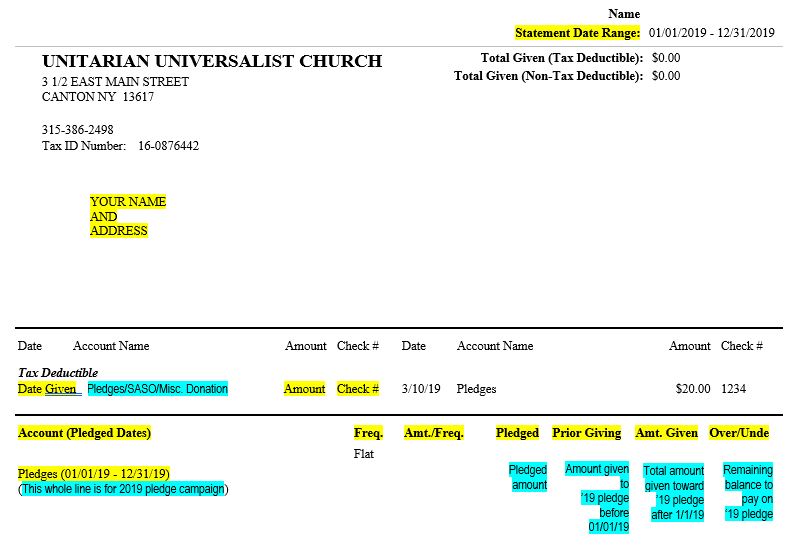This screenshot has height=547, width=788.
Task: Click the $20.00 amount
Action: (693, 389)
